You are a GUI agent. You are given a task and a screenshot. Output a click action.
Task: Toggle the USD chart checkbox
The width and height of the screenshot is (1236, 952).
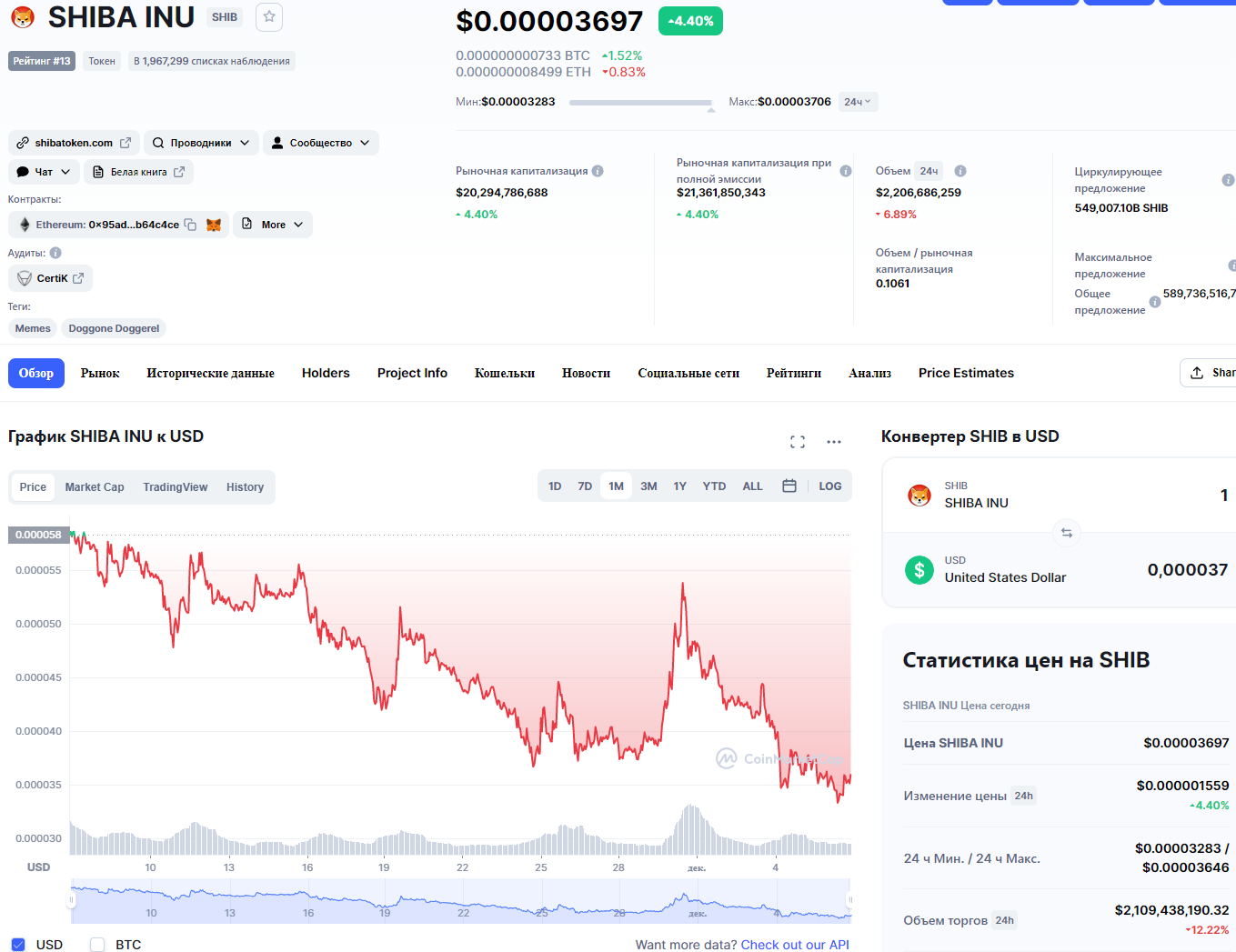tap(18, 945)
